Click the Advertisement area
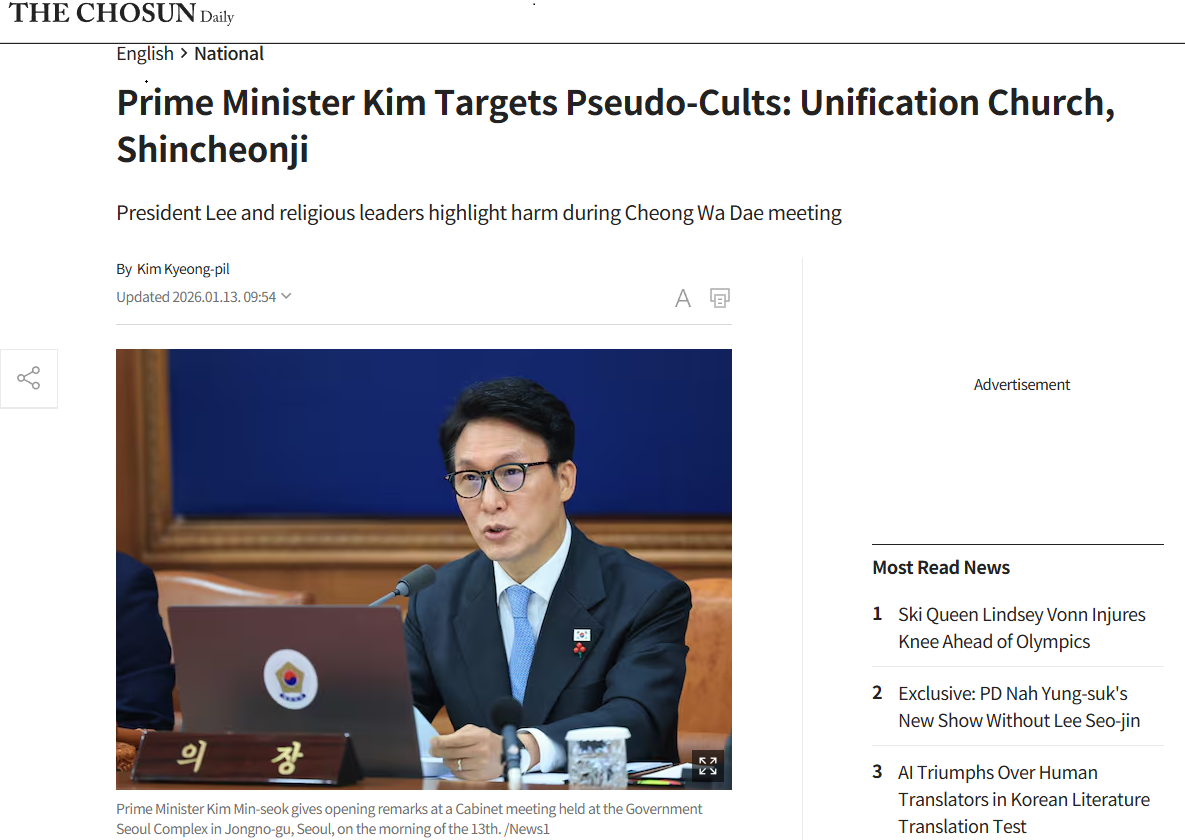The width and height of the screenshot is (1185, 840). (x=1021, y=385)
